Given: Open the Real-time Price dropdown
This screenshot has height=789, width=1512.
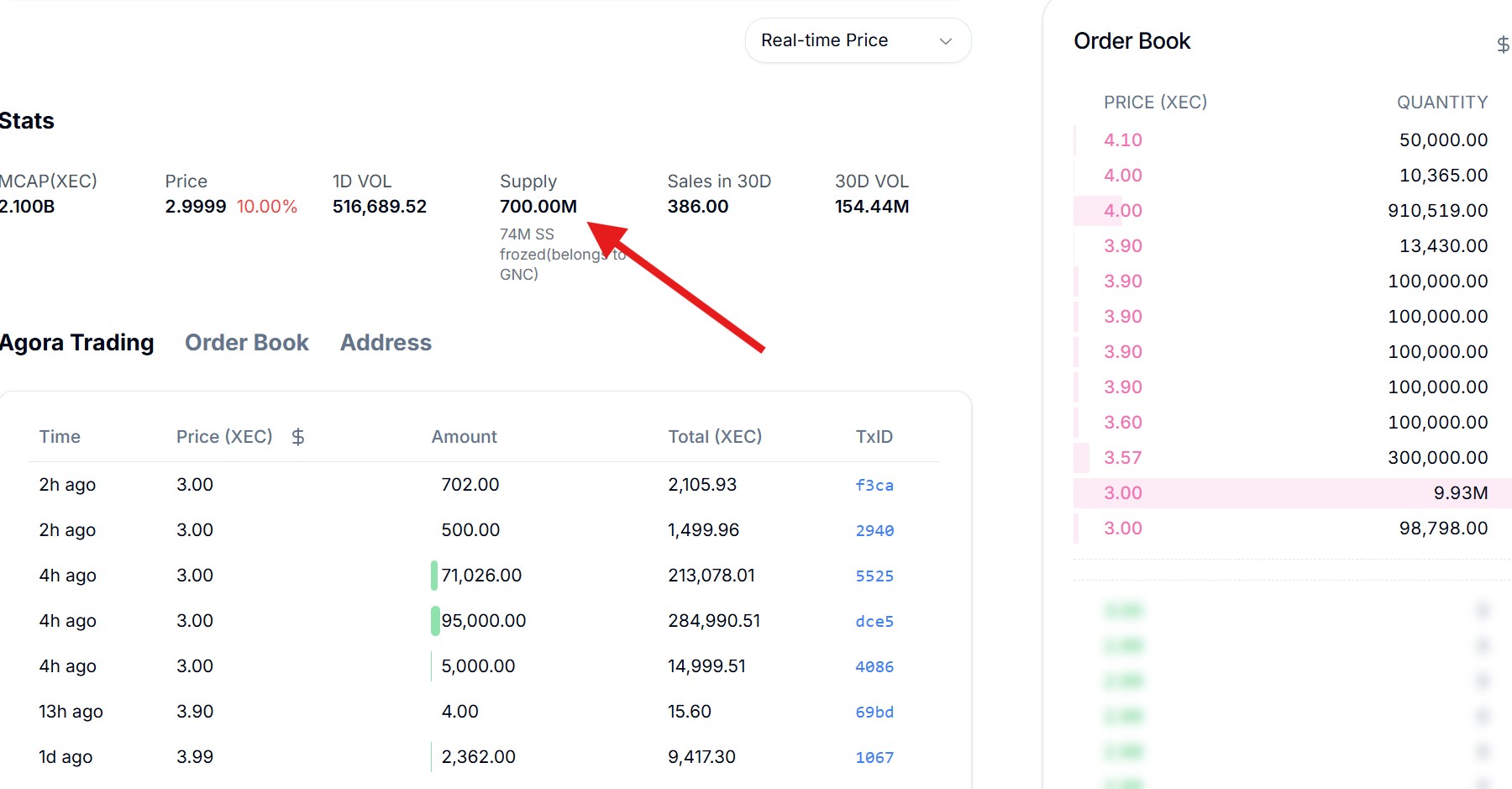Looking at the screenshot, I should coord(857,40).
